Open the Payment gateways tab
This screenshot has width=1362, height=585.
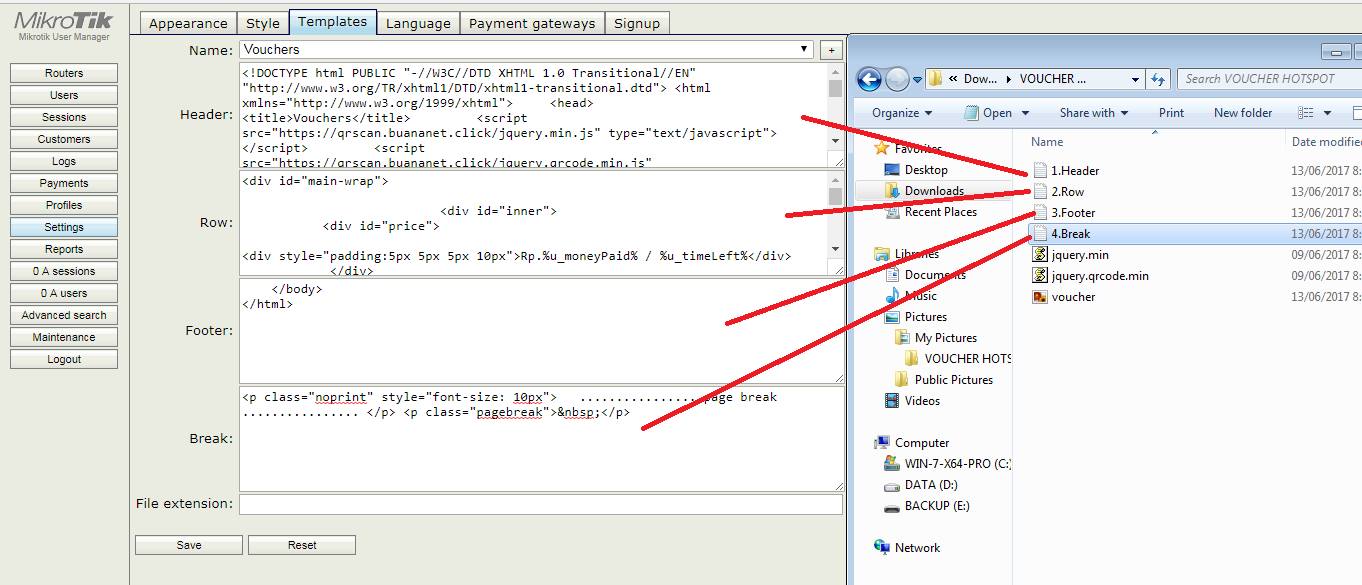pyautogui.click(x=532, y=23)
